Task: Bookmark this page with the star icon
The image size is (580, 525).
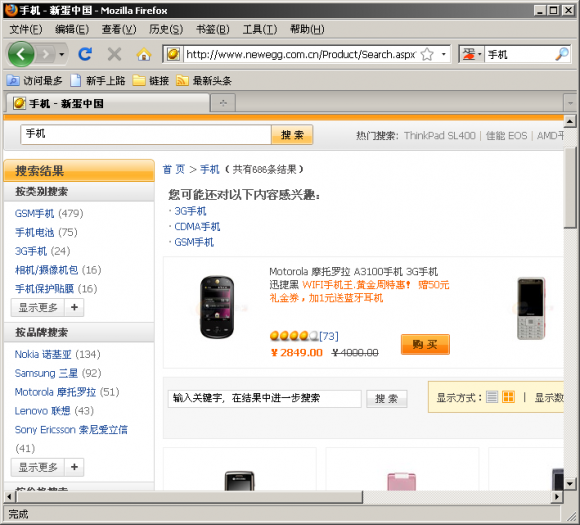Action: coord(427,54)
